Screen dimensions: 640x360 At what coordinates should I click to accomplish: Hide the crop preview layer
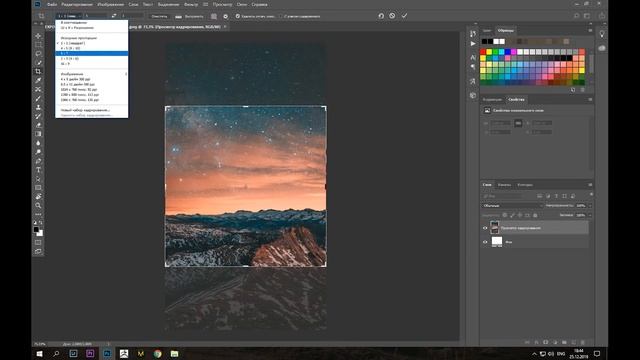coord(485,228)
